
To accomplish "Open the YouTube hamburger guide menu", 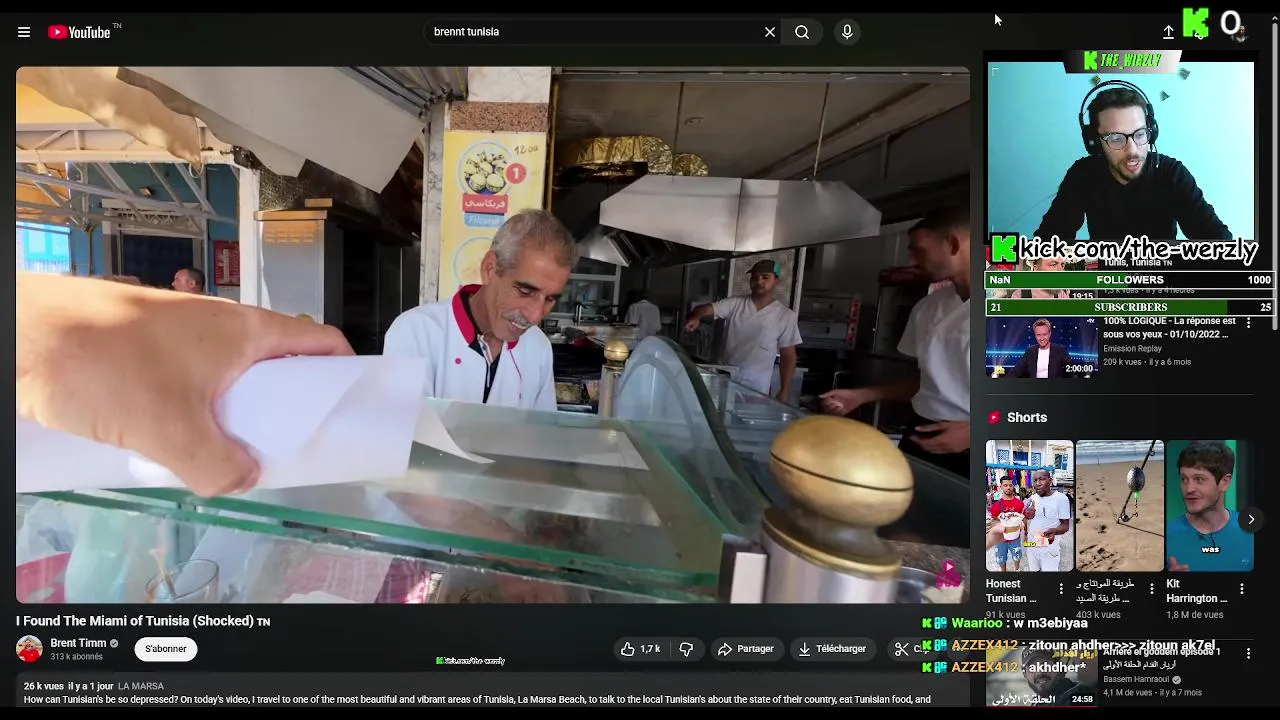I will (x=24, y=32).
